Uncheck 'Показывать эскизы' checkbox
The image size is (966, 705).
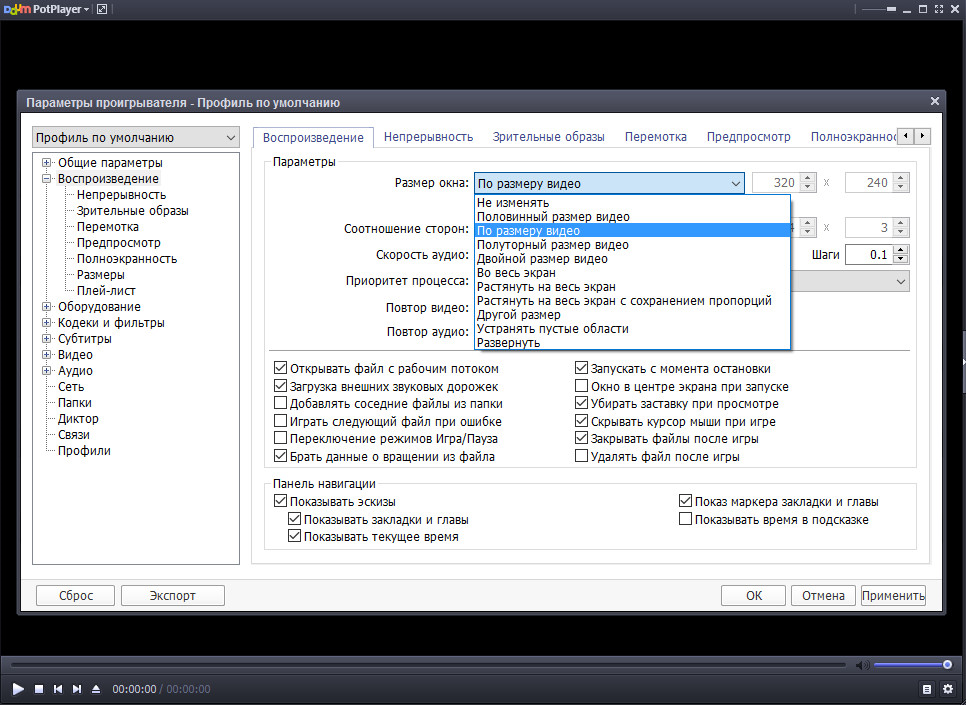tap(280, 501)
